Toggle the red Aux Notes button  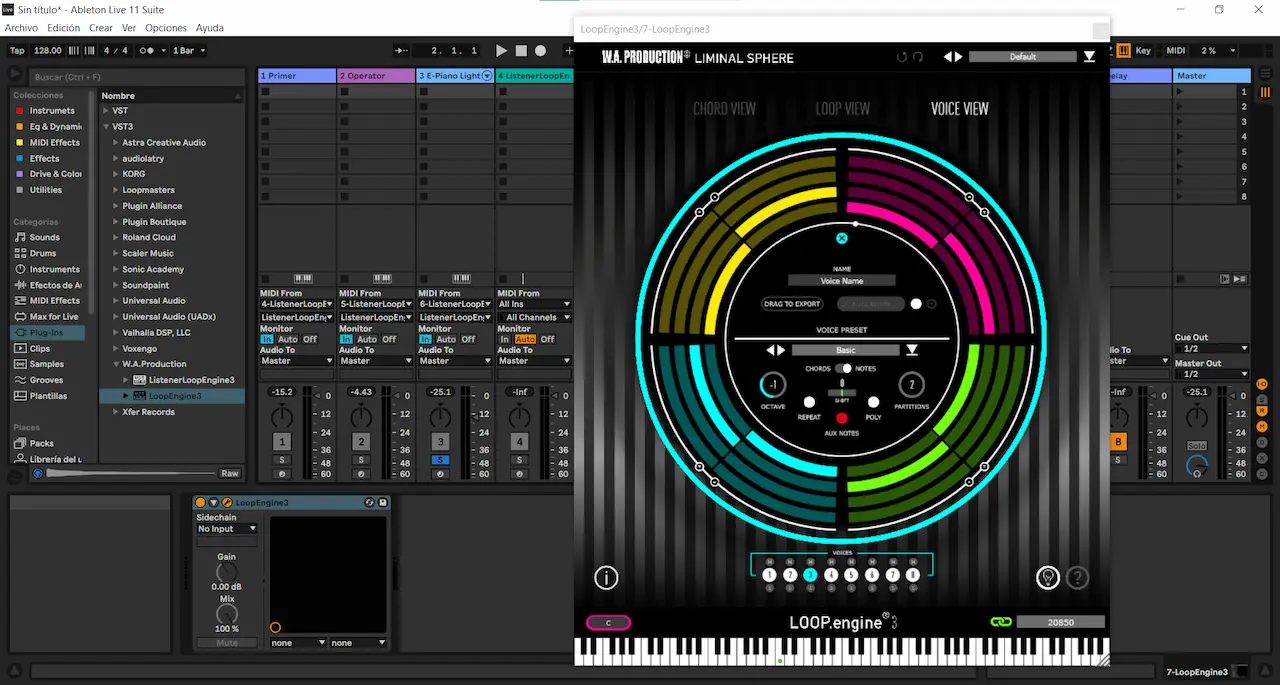(841, 418)
